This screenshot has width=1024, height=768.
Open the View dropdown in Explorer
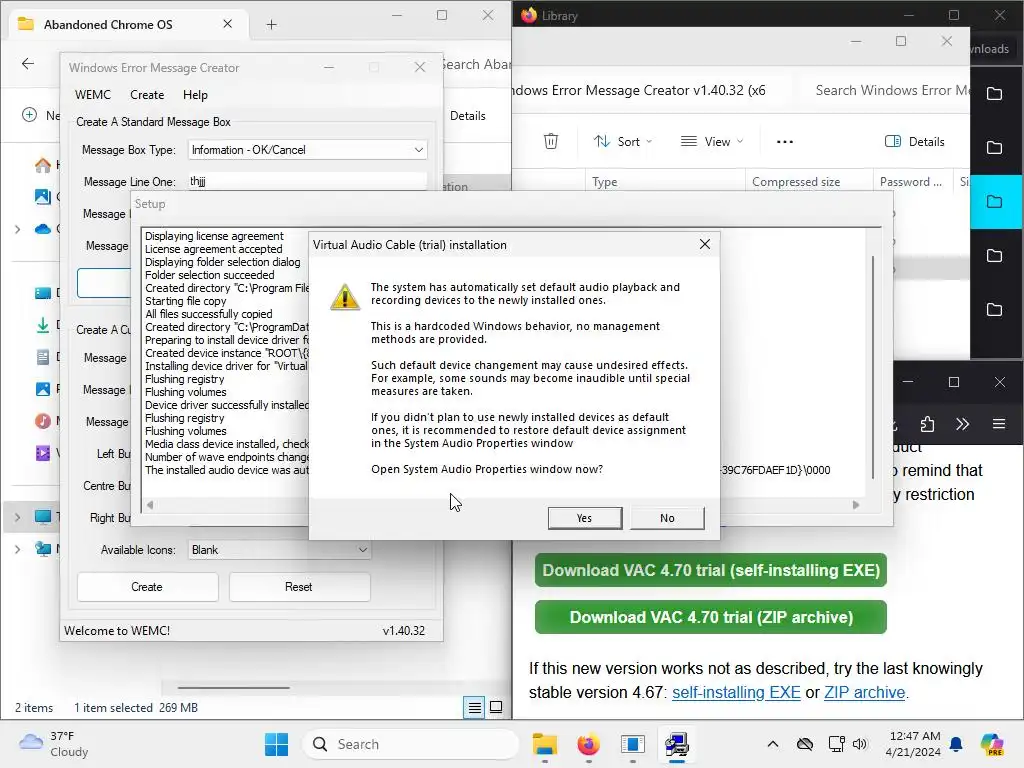coord(712,142)
